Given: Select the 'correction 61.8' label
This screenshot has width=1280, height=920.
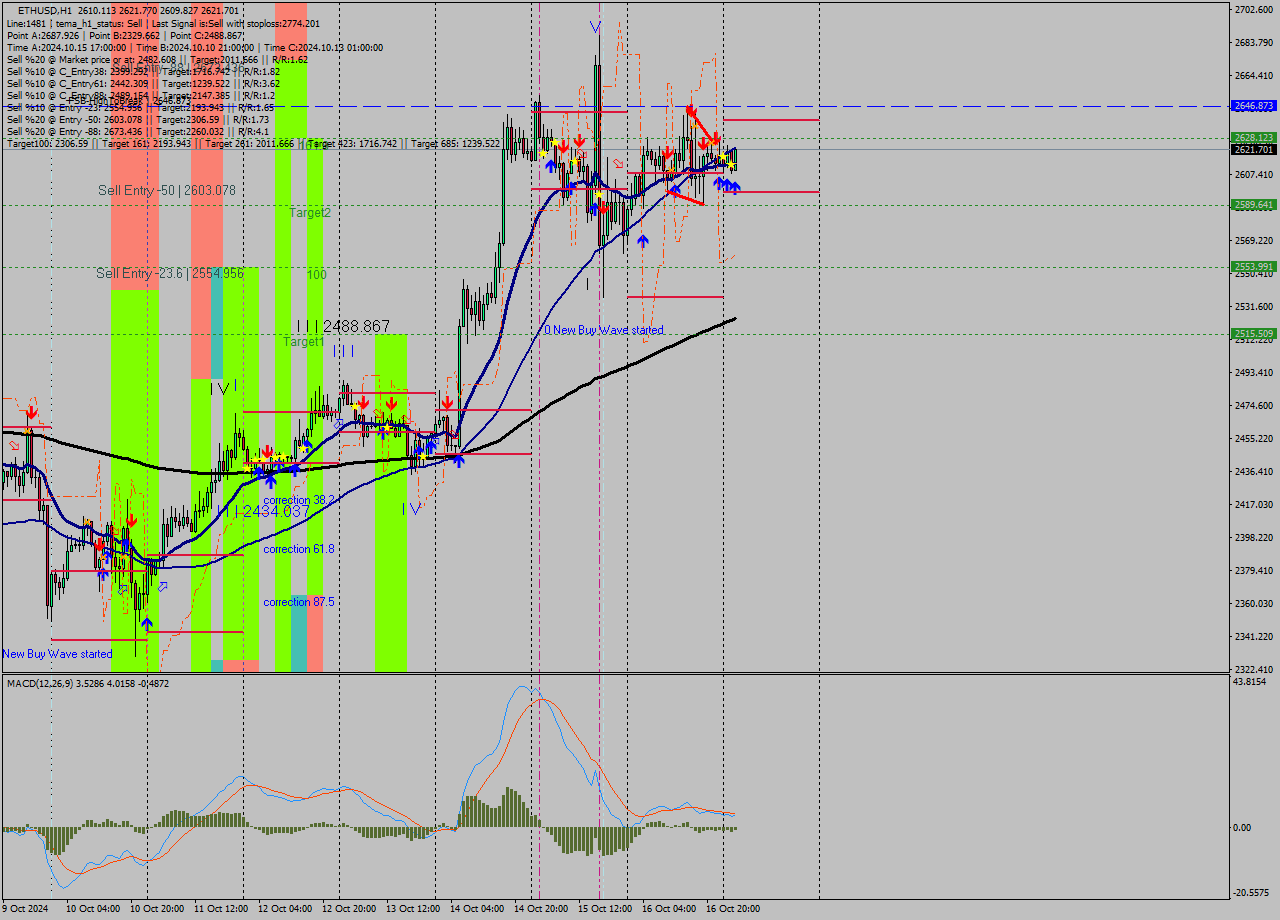Looking at the screenshot, I should (299, 549).
